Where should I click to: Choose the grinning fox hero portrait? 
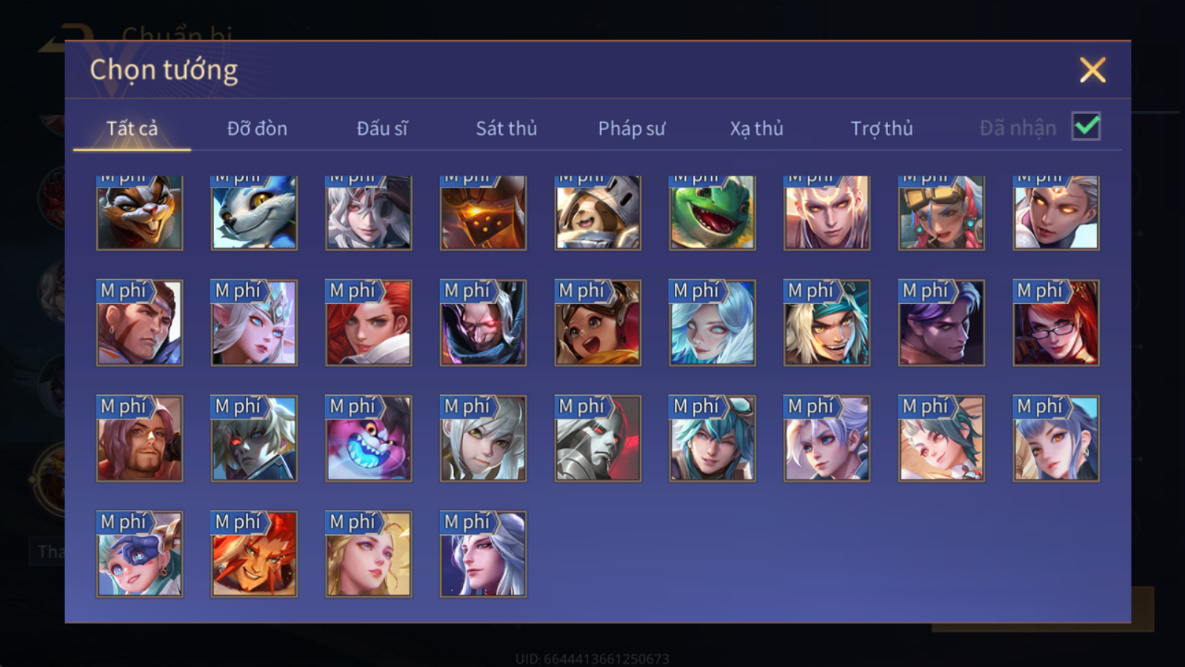coord(140,213)
